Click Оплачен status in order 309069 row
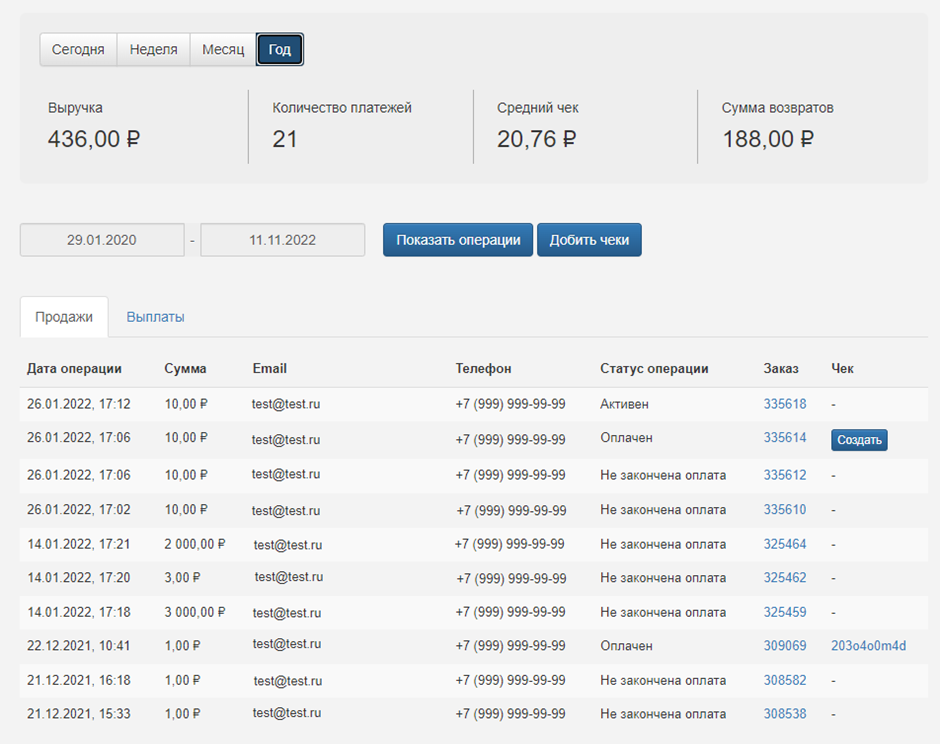The image size is (940, 744). (626, 646)
